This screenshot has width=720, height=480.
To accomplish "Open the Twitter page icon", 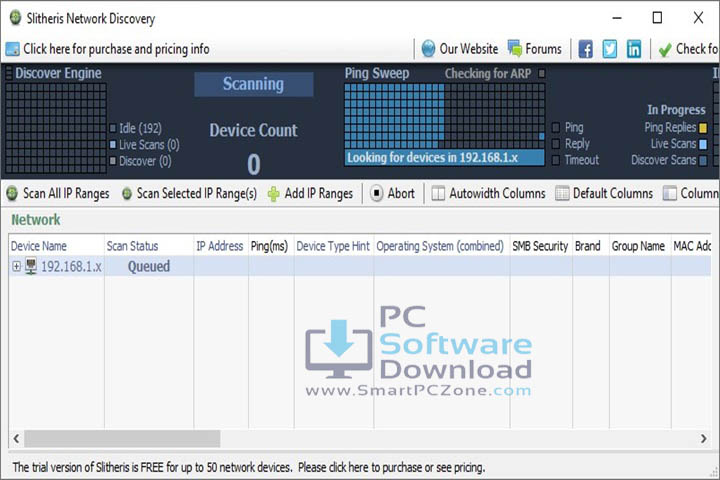I will (609, 49).
